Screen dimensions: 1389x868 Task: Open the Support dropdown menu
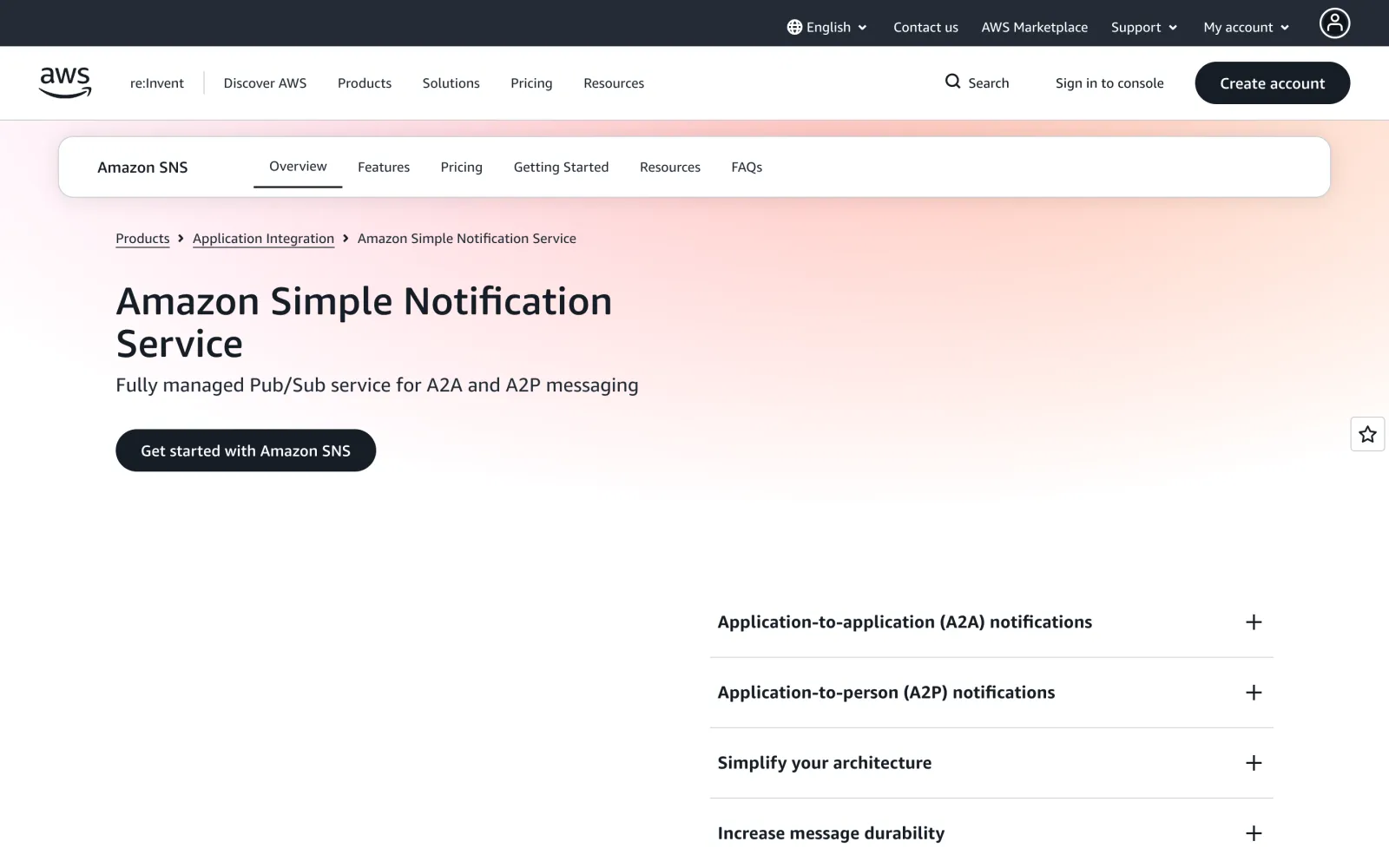pos(1143,27)
